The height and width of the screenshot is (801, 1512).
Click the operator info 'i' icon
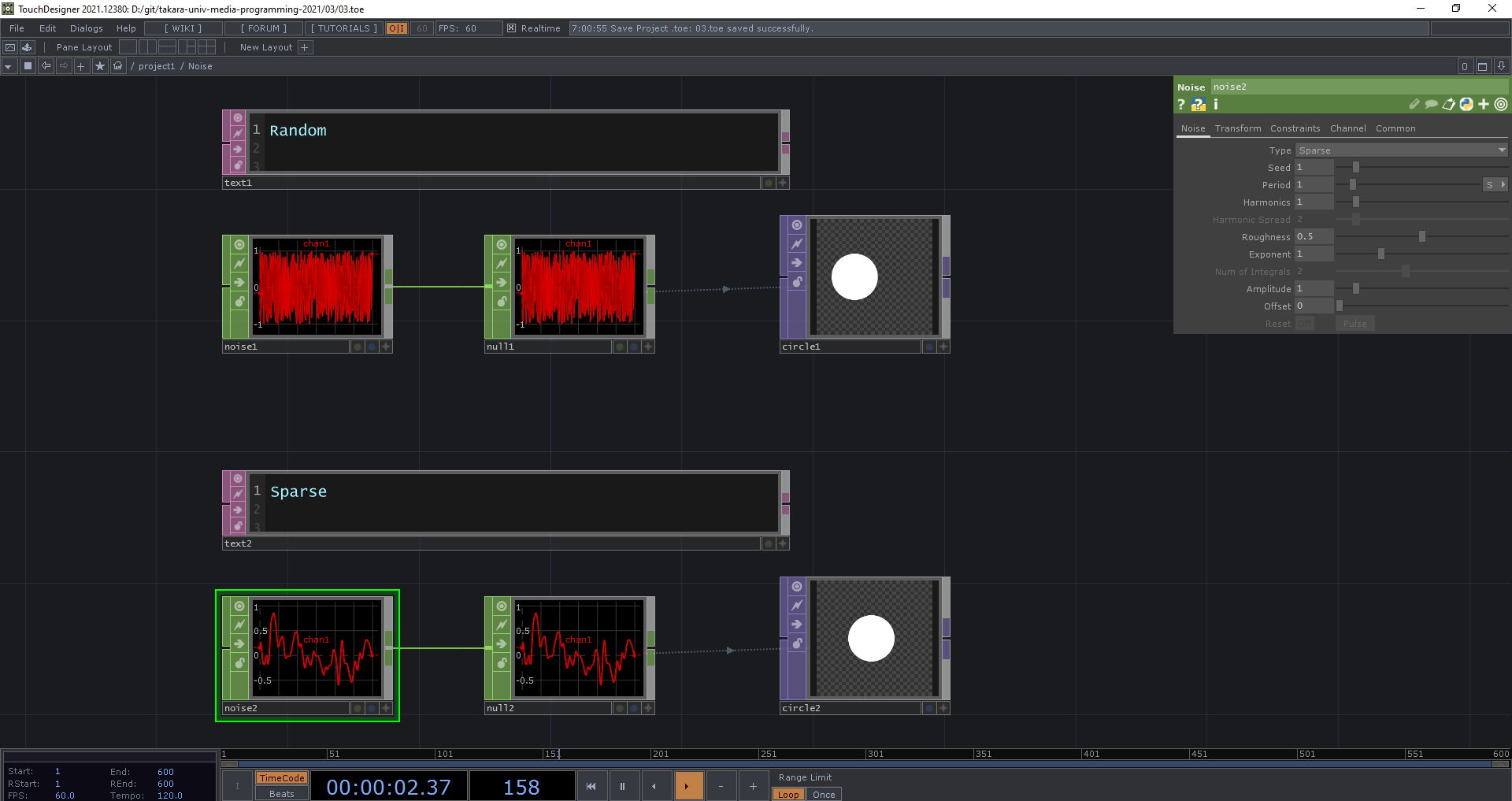[1216, 105]
